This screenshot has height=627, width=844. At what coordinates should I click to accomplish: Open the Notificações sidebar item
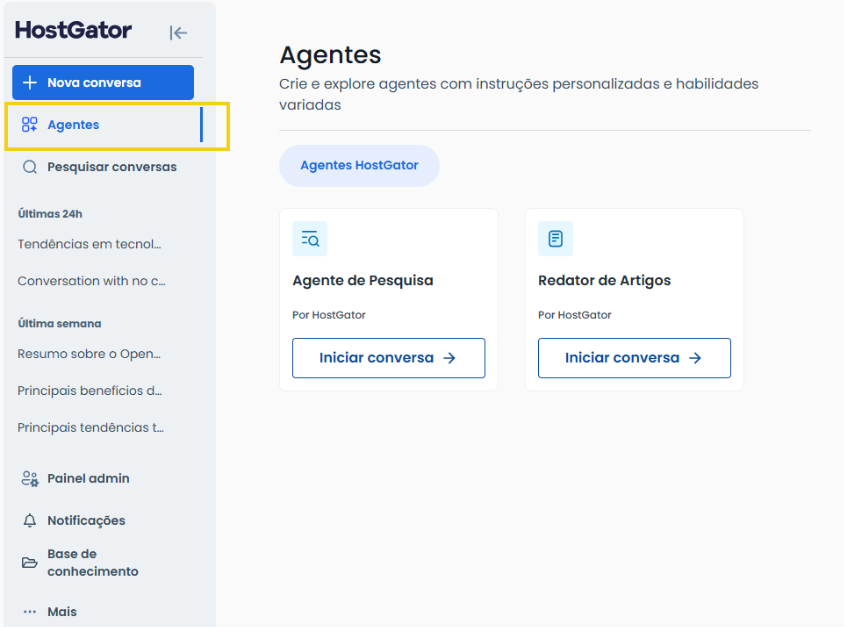(74, 520)
